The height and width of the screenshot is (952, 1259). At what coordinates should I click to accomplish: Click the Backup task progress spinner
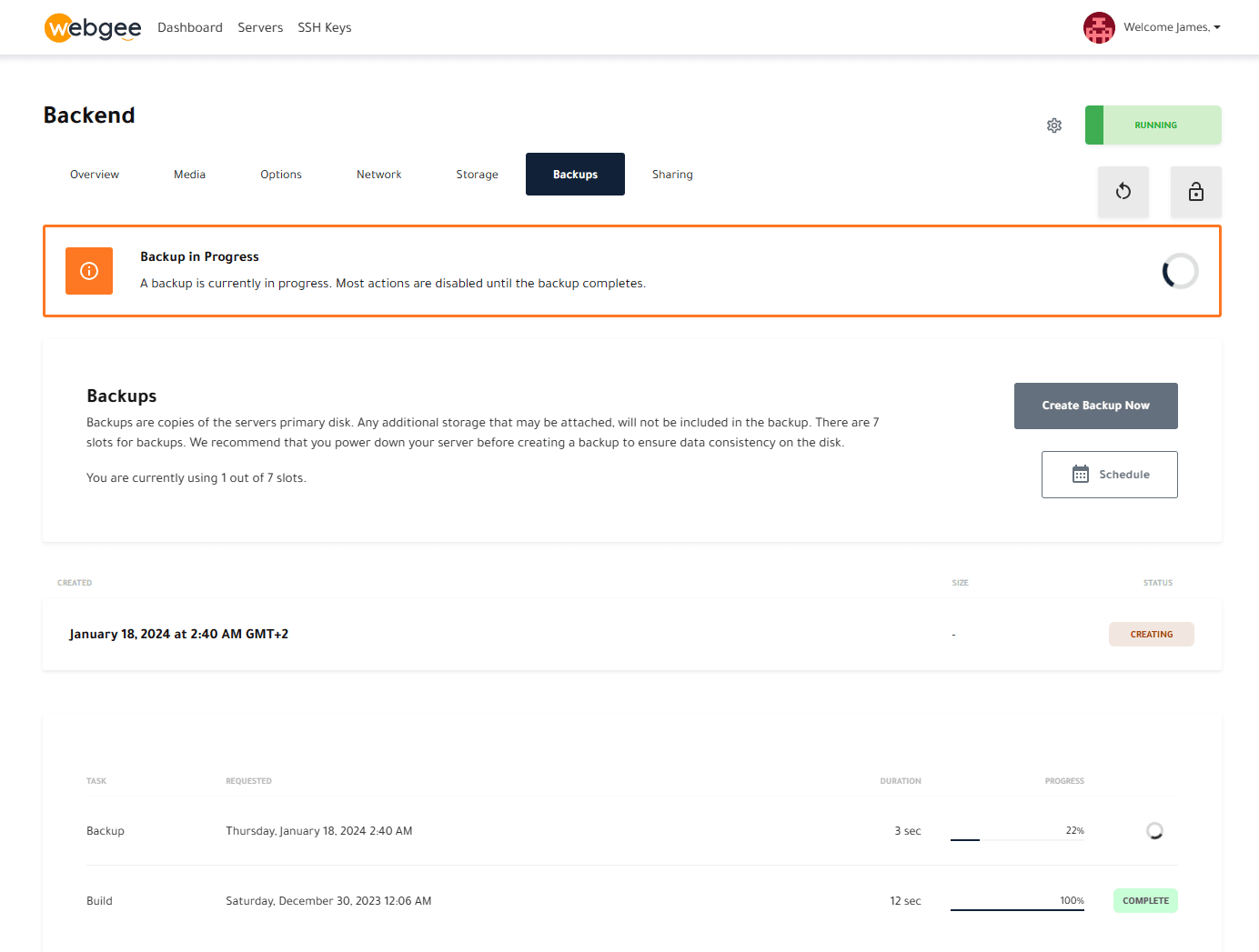[x=1154, y=831]
